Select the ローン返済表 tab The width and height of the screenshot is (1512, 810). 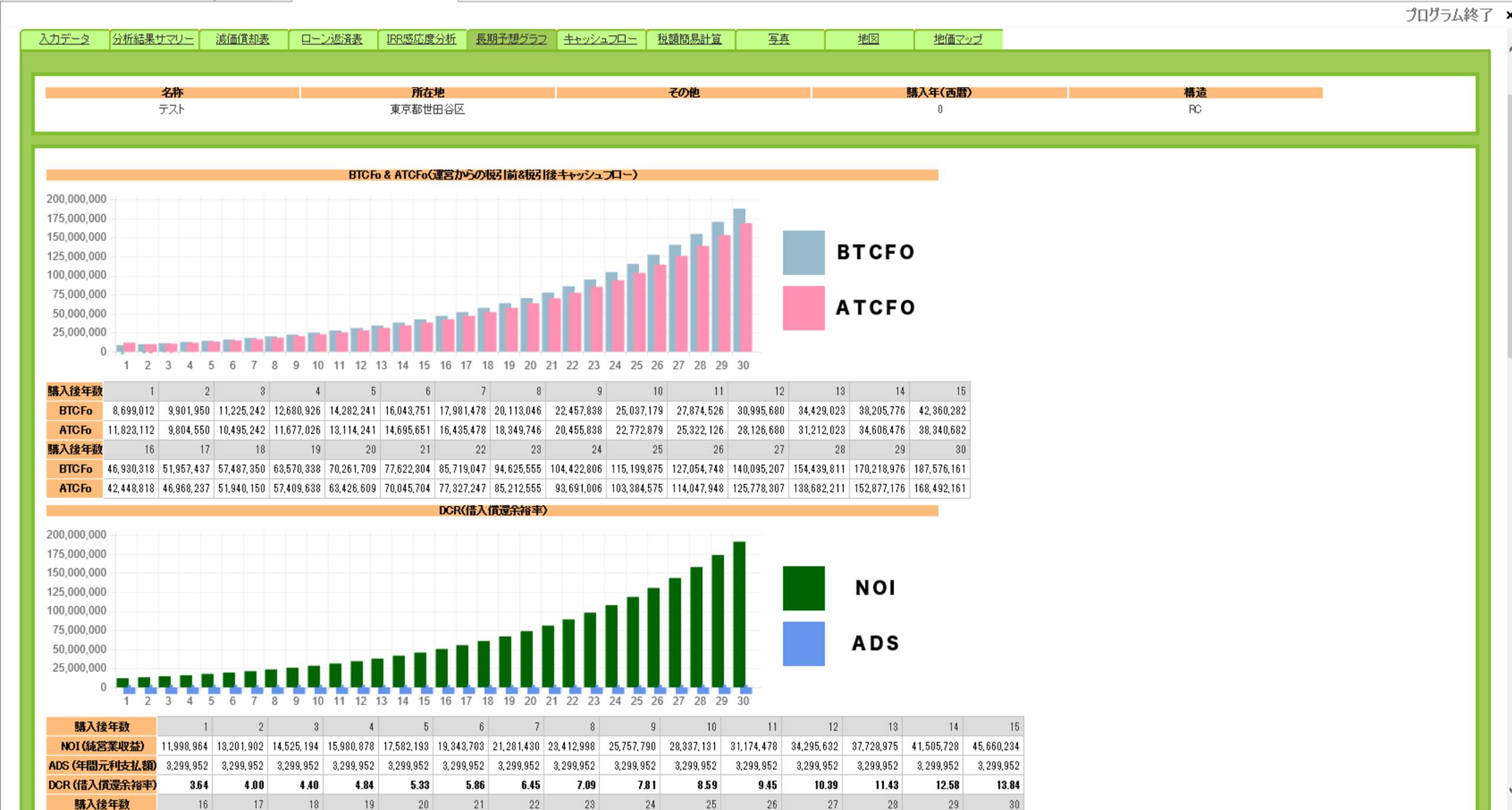click(332, 39)
